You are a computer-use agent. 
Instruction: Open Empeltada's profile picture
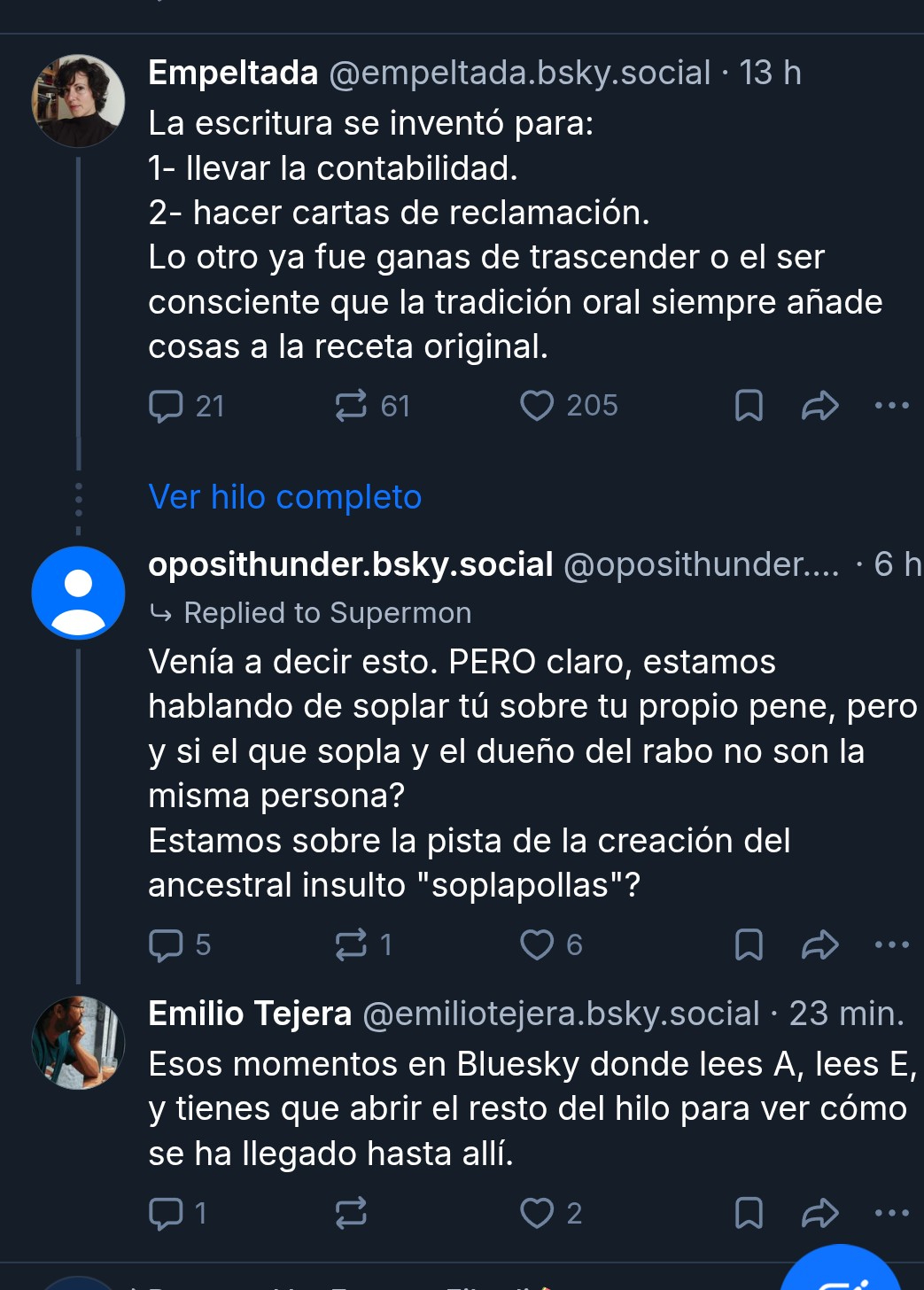click(78, 101)
